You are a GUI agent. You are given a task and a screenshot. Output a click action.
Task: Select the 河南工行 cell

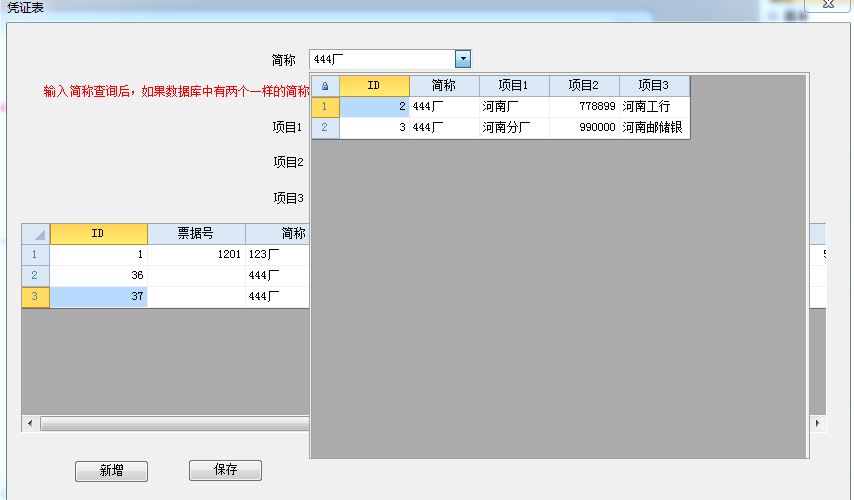[654, 107]
